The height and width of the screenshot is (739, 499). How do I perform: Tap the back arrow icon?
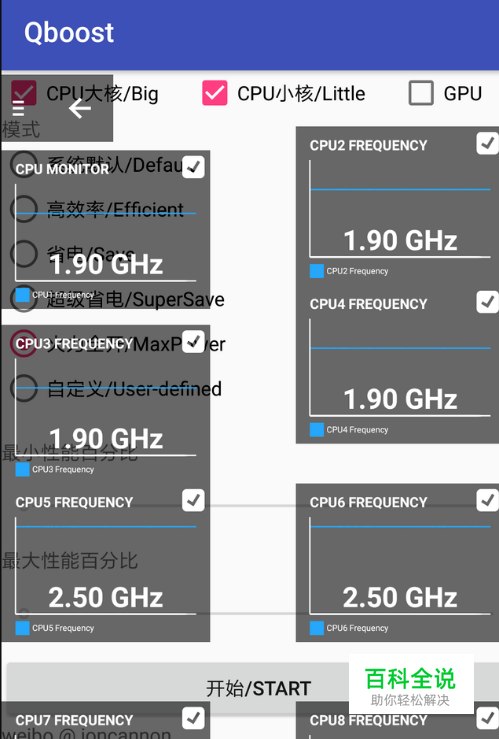[80, 109]
